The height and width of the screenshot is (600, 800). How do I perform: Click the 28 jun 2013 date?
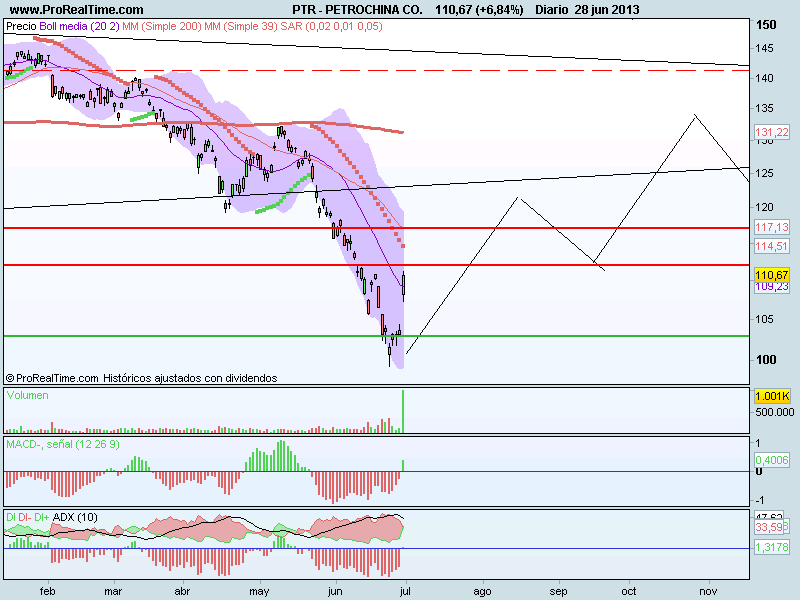click(607, 10)
